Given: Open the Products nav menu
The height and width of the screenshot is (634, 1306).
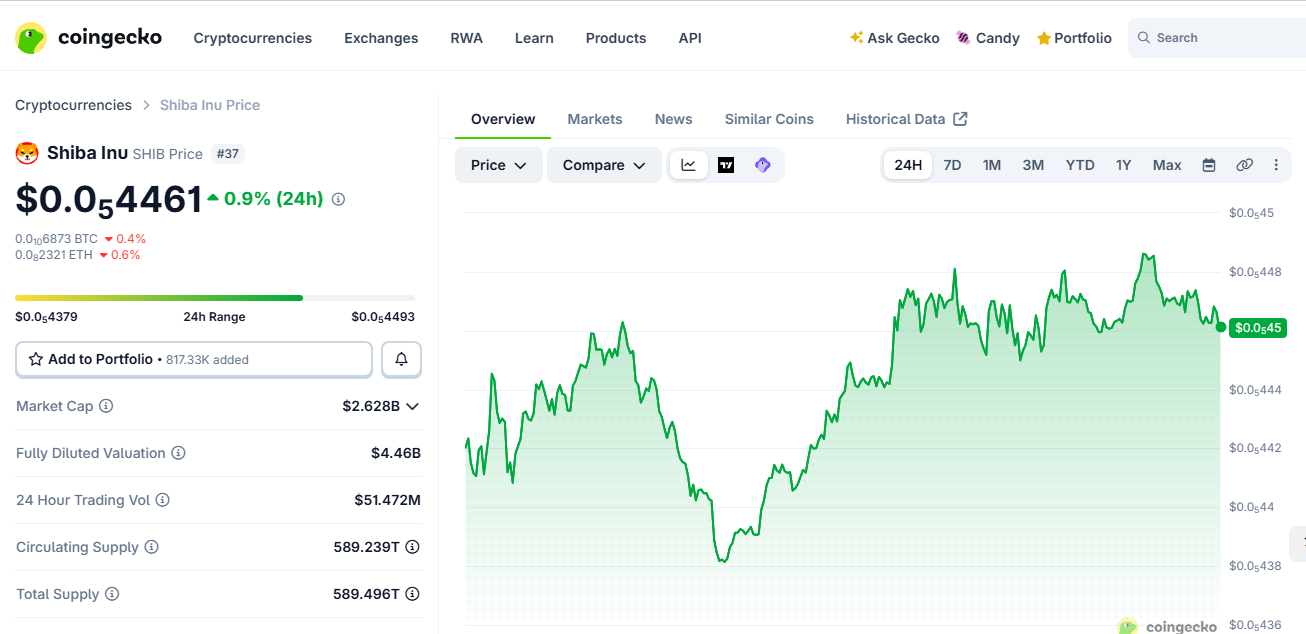Looking at the screenshot, I should [x=616, y=38].
